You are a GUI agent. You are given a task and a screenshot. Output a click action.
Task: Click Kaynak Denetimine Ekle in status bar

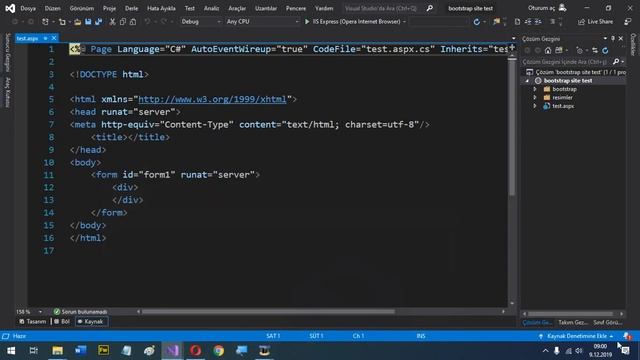click(576, 336)
